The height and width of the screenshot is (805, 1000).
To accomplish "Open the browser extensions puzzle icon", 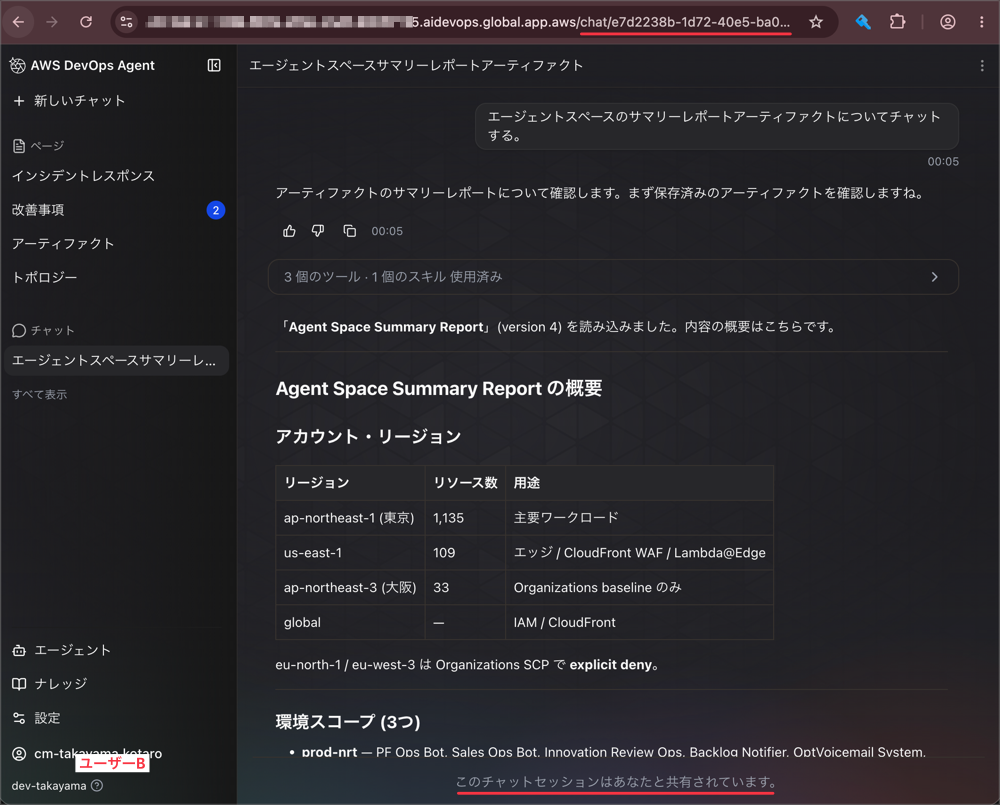I will click(897, 22).
